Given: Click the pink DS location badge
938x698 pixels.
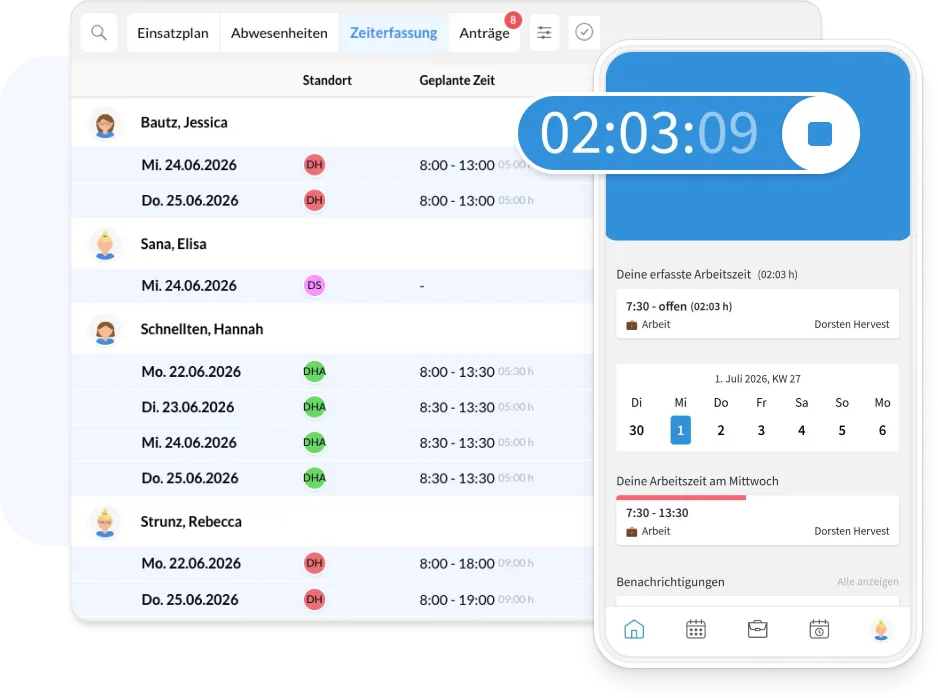Looking at the screenshot, I should pos(314,285).
